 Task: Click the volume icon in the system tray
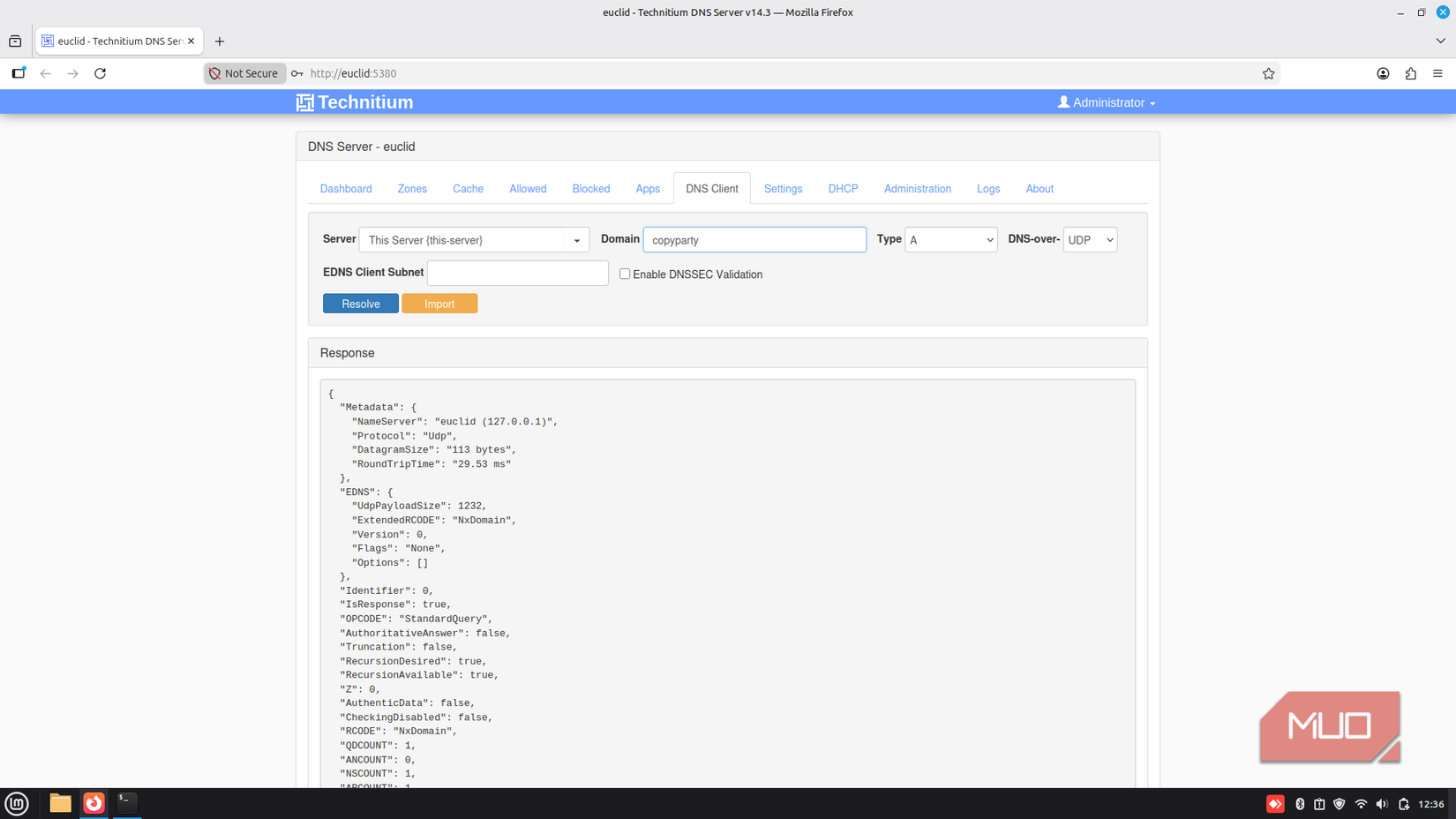tap(1382, 804)
